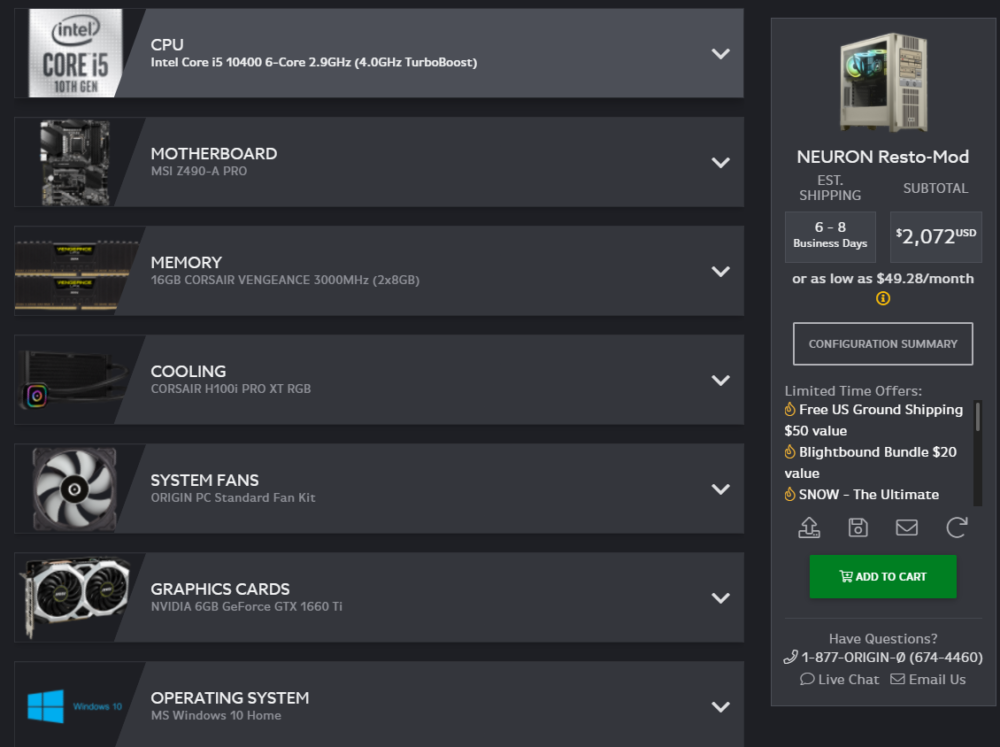Click the Blightbound Bundle $20 offer
The image size is (1000, 747).
(871, 462)
